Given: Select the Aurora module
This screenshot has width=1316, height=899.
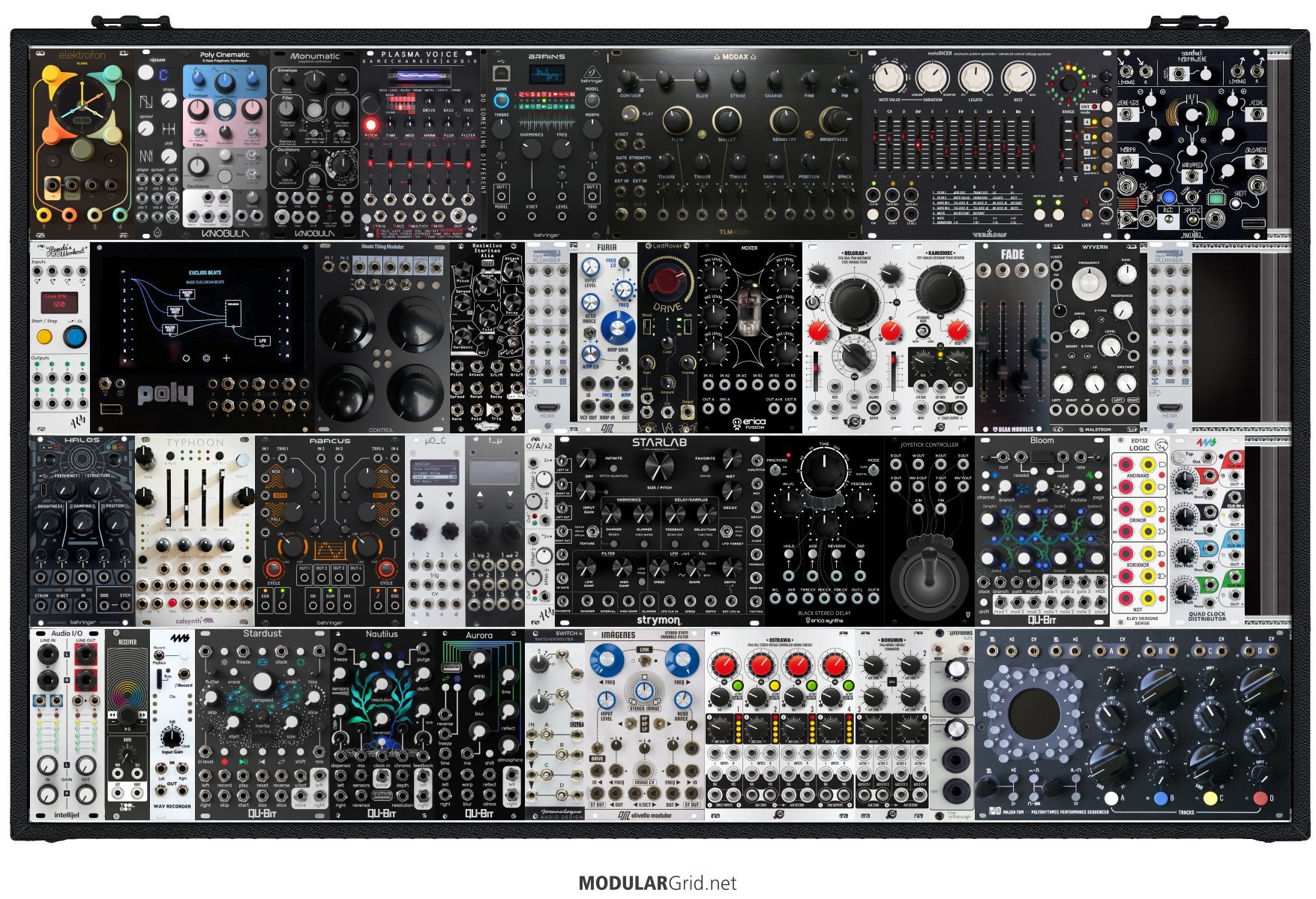Looking at the screenshot, I should coord(479,724).
